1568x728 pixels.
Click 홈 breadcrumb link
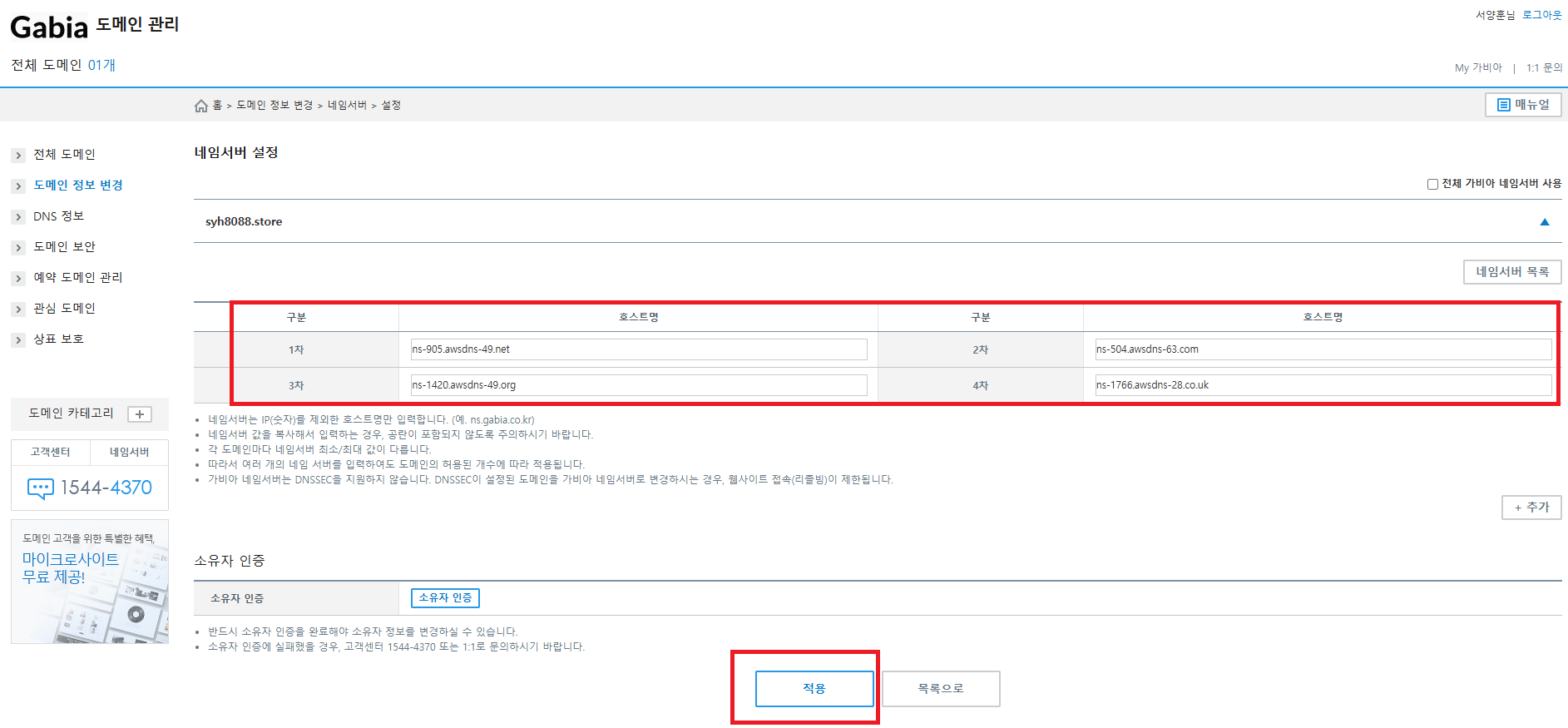tap(217, 106)
